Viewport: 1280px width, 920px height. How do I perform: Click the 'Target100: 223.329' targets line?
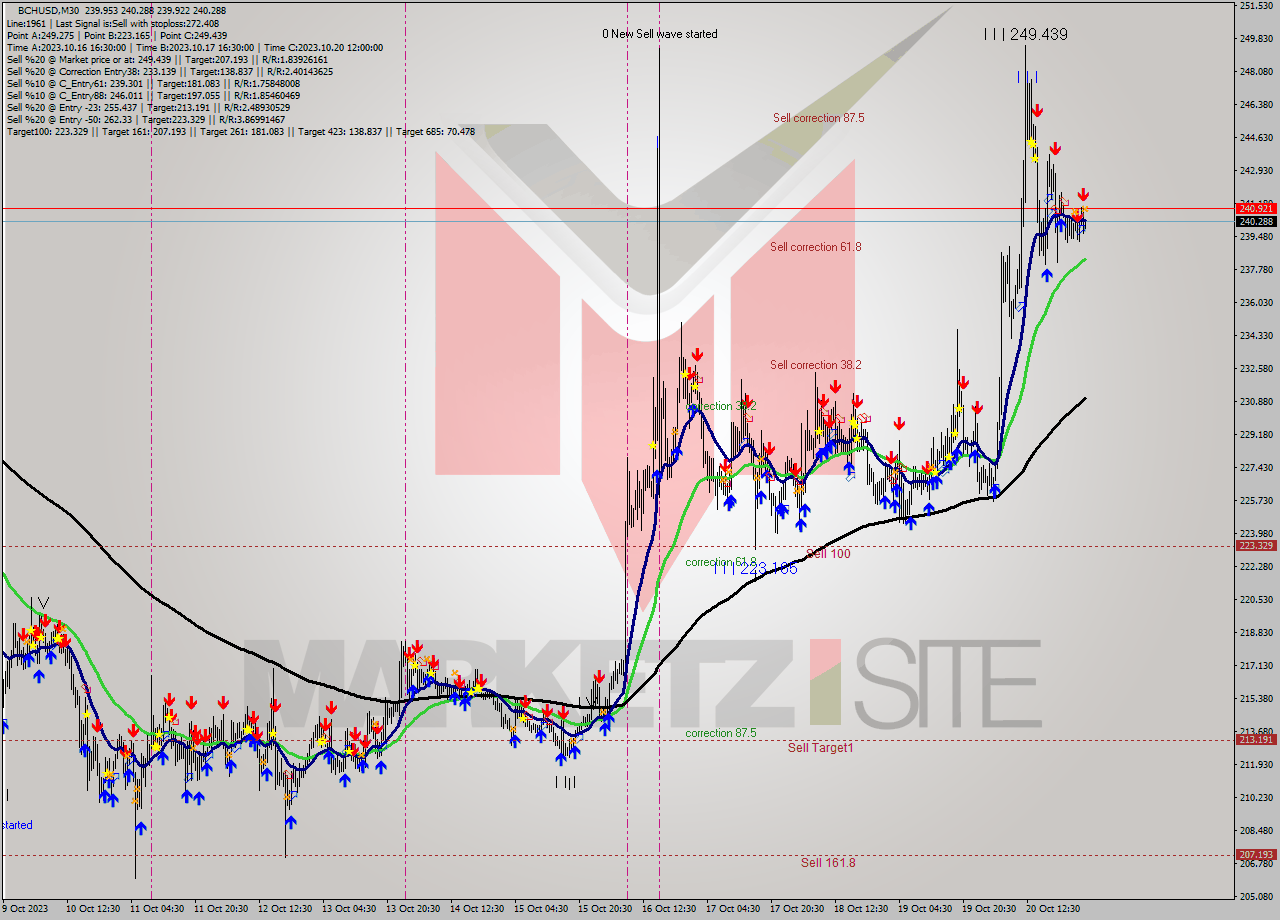[x=241, y=131]
